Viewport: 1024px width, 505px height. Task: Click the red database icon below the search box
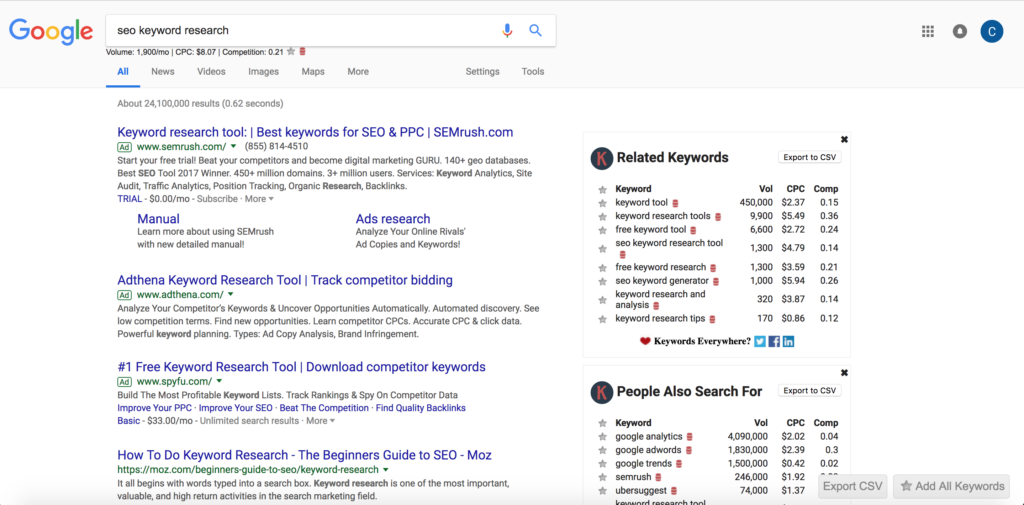(302, 51)
